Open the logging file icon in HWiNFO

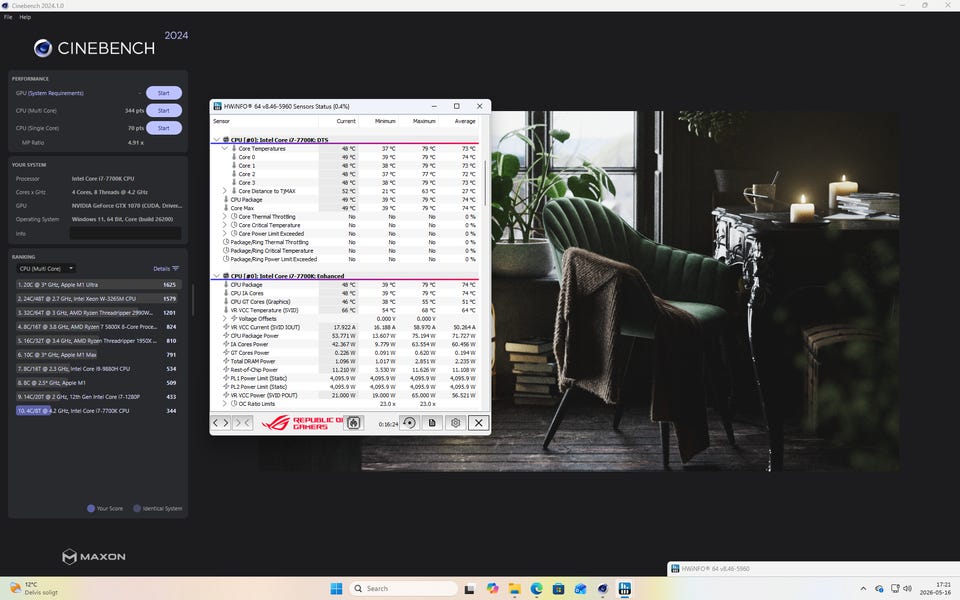tap(432, 423)
